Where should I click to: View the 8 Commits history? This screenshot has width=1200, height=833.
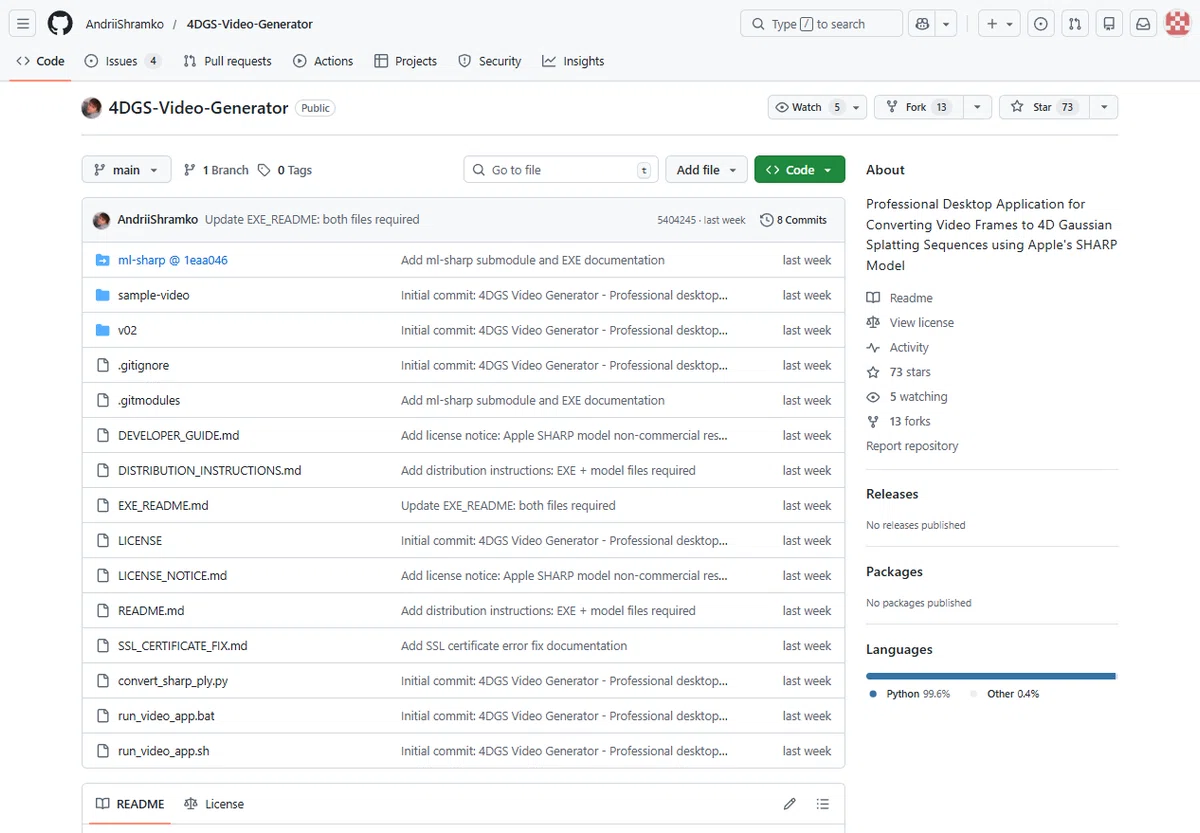(x=793, y=220)
